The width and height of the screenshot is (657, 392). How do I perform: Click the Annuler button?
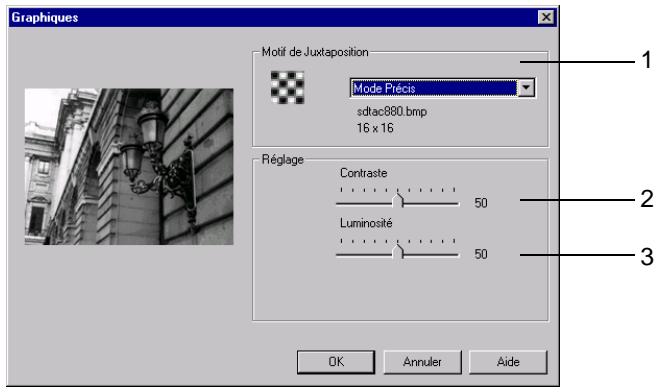[x=422, y=362]
